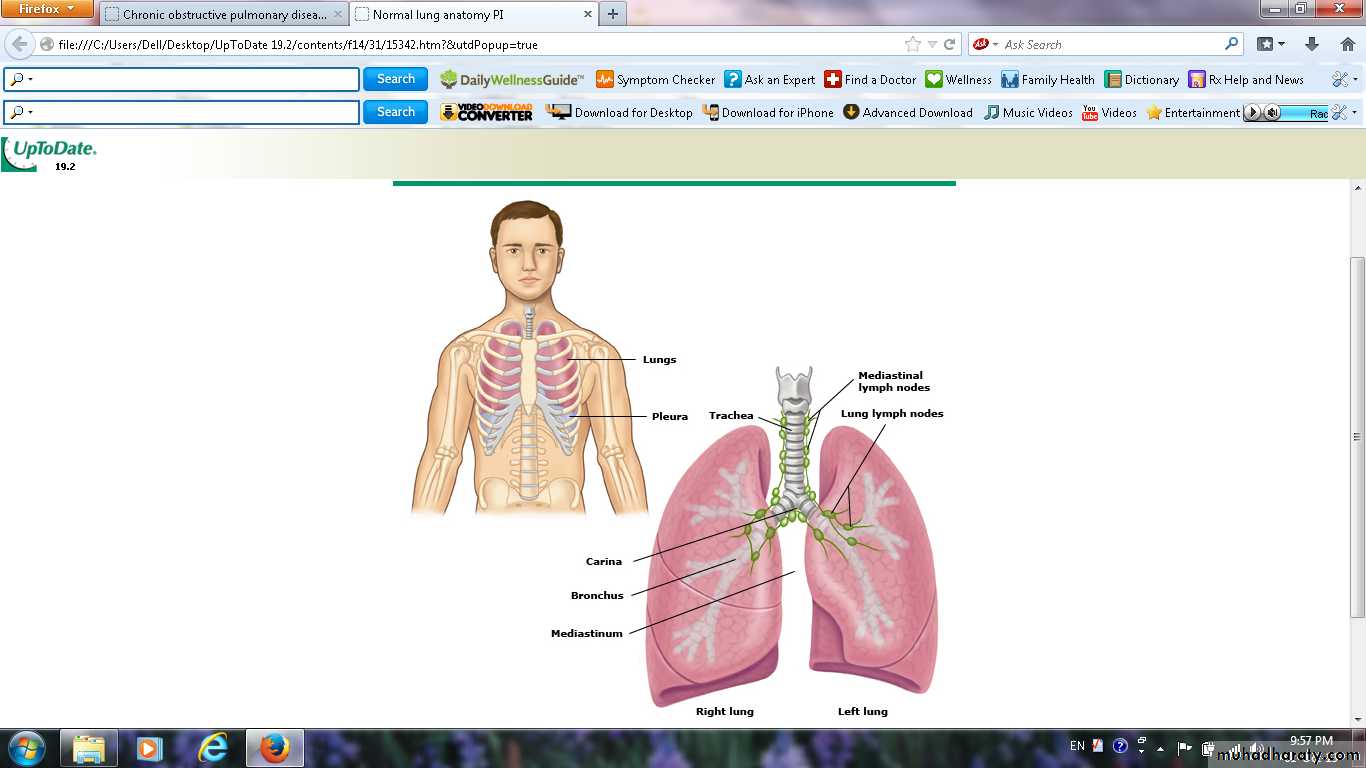Image resolution: width=1366 pixels, height=768 pixels.
Task: Mute the toolbar radio player
Action: pyautogui.click(x=1272, y=113)
